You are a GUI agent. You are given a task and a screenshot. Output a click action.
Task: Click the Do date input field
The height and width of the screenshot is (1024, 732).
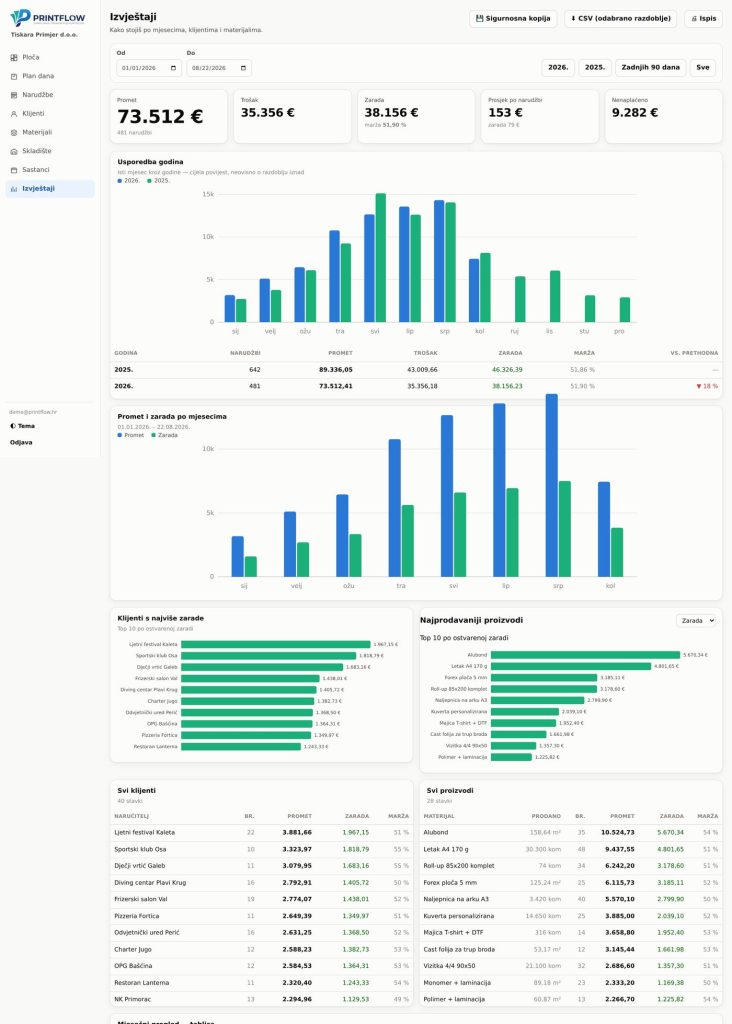[x=219, y=68]
